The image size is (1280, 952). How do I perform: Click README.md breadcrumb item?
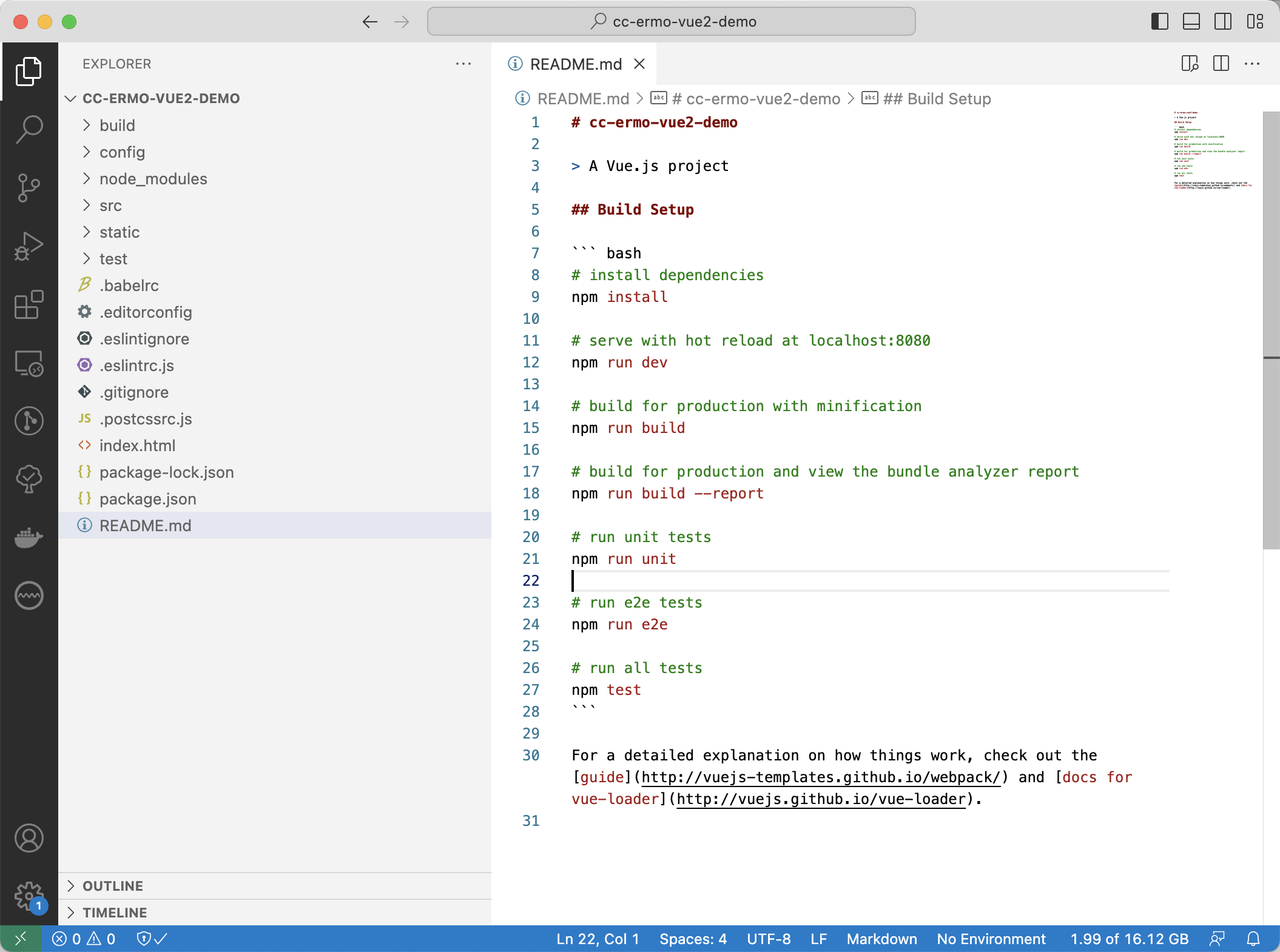[573, 98]
